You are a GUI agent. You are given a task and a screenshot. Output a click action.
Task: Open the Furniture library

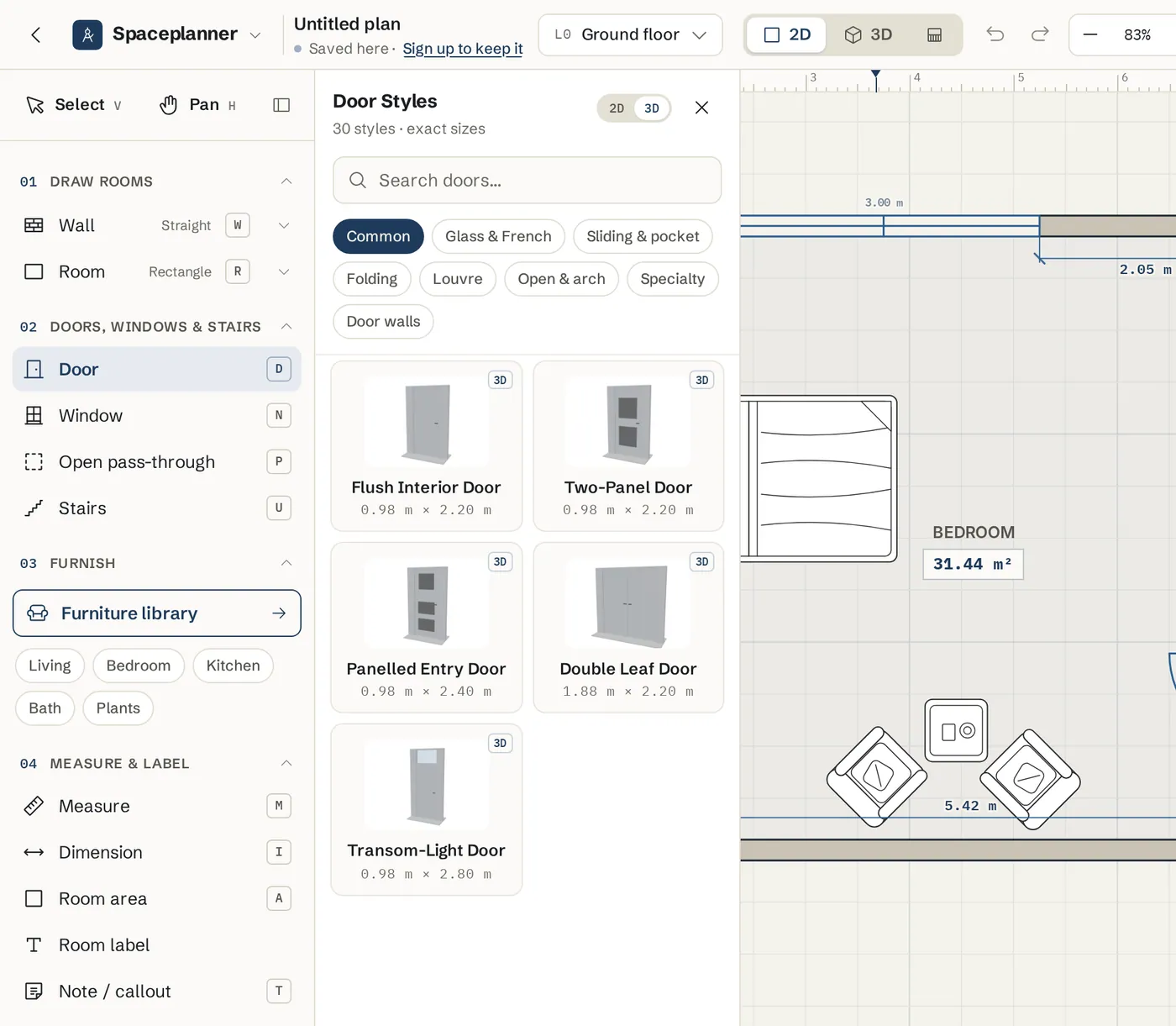(x=157, y=613)
